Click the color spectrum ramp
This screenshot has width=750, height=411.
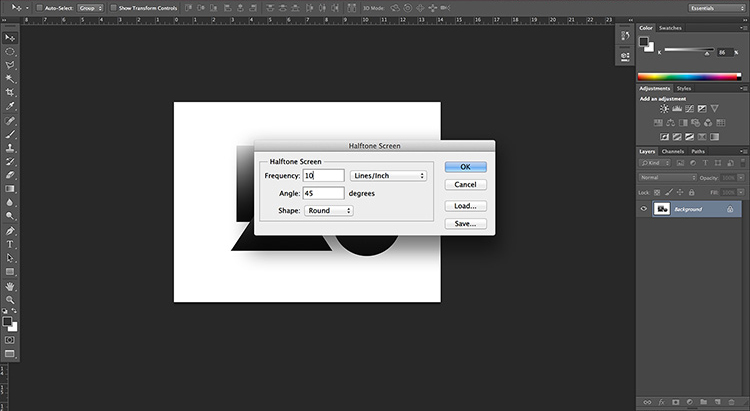tap(689, 77)
